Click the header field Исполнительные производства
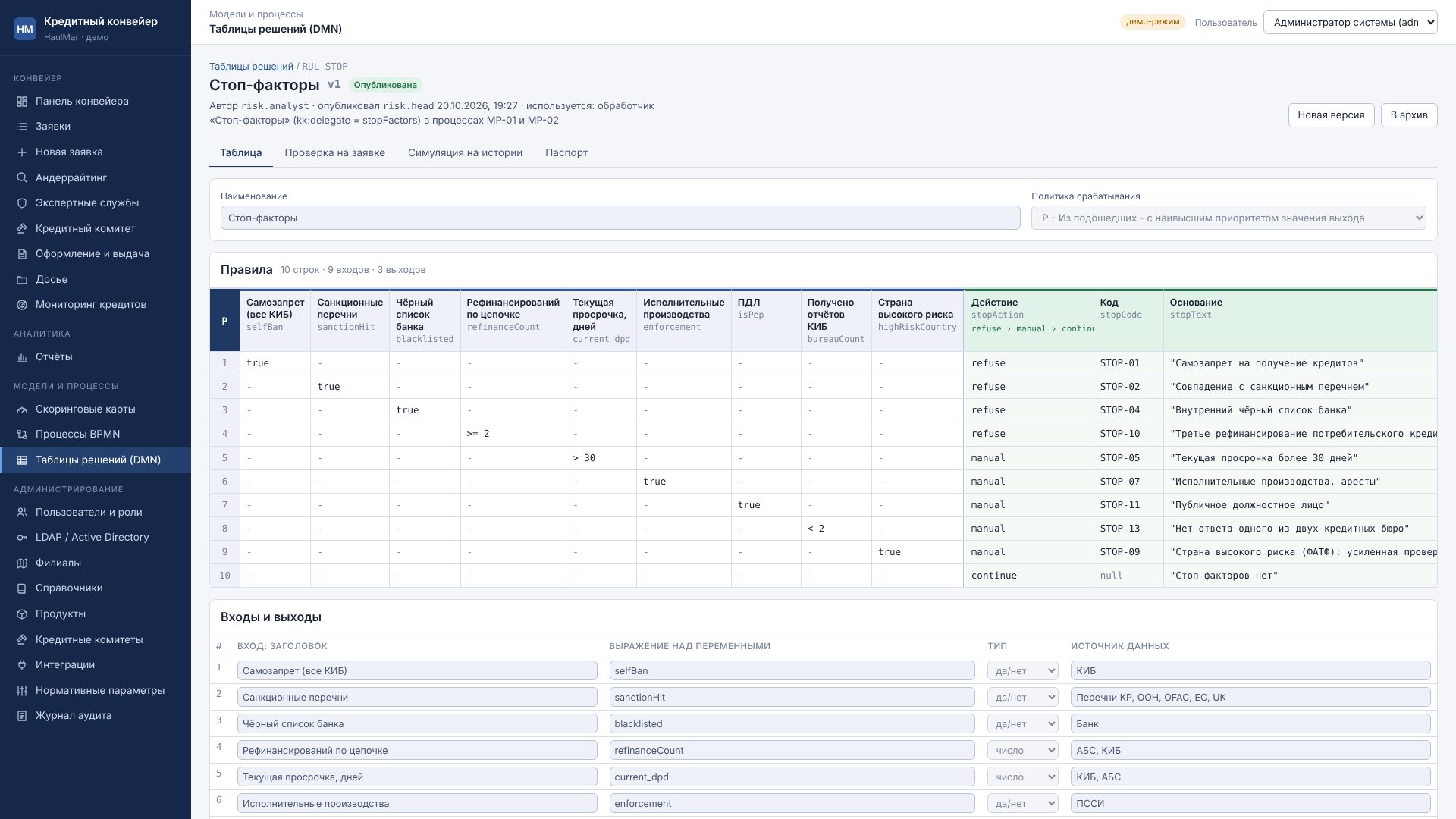The height and width of the screenshot is (819, 1456). coord(417,804)
